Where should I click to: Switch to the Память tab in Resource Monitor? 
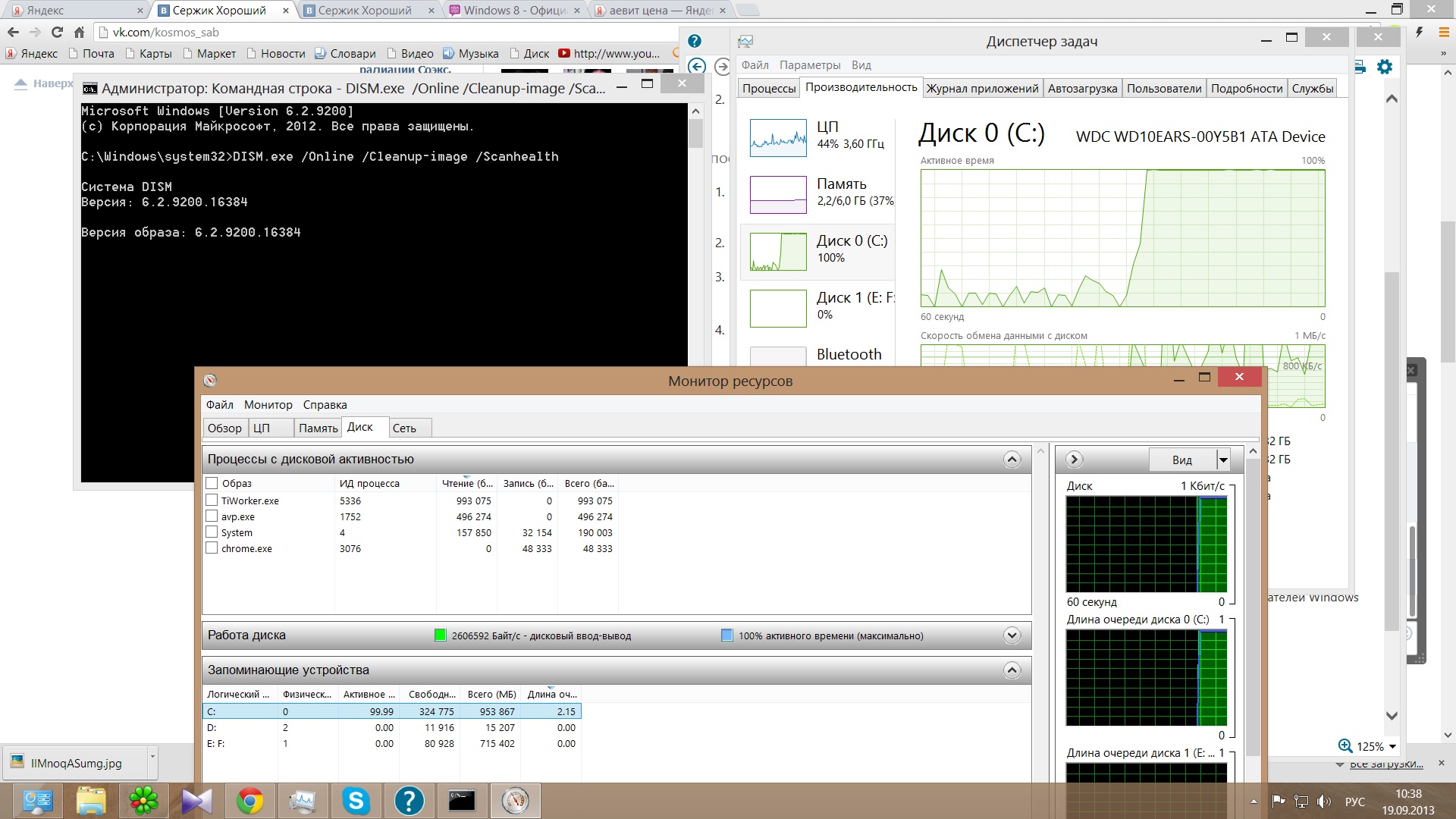(318, 428)
